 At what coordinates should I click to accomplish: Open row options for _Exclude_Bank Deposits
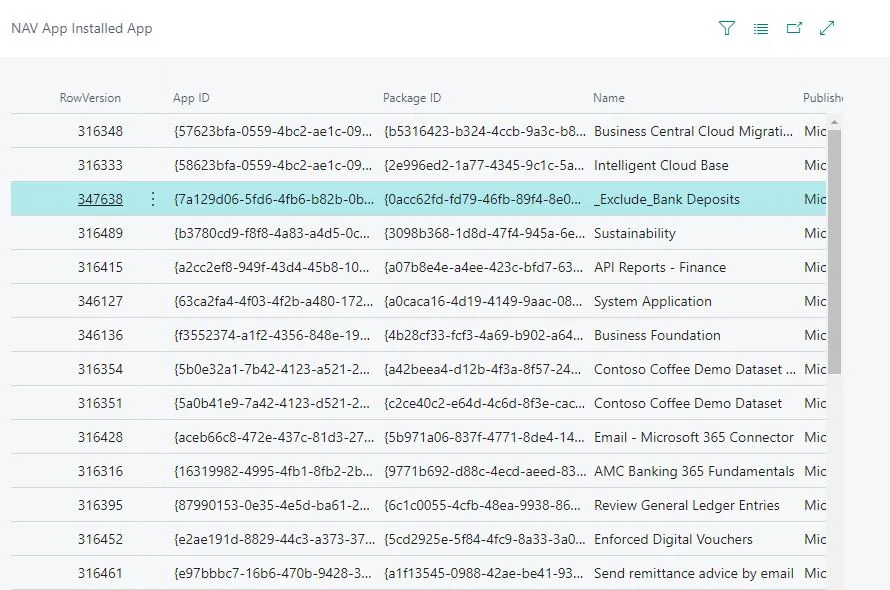pyautogui.click(x=153, y=199)
